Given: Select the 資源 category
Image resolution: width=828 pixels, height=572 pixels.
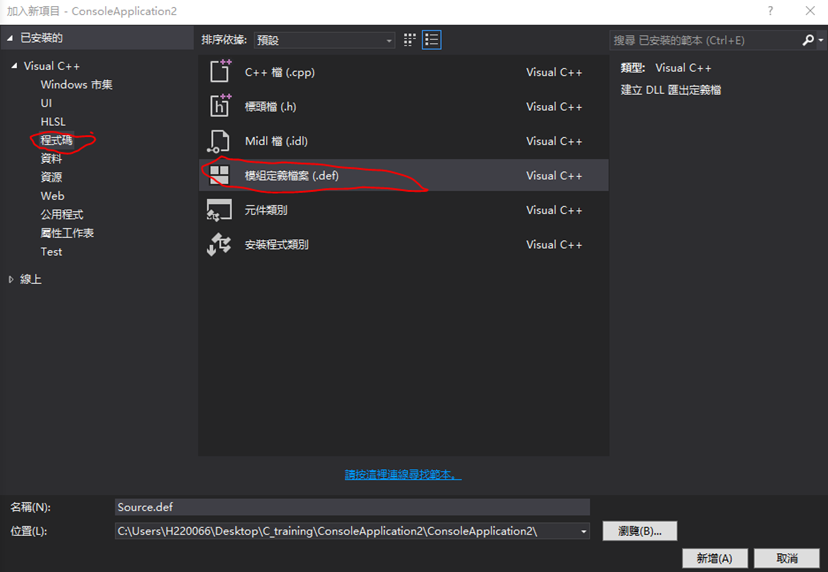Looking at the screenshot, I should (51, 177).
